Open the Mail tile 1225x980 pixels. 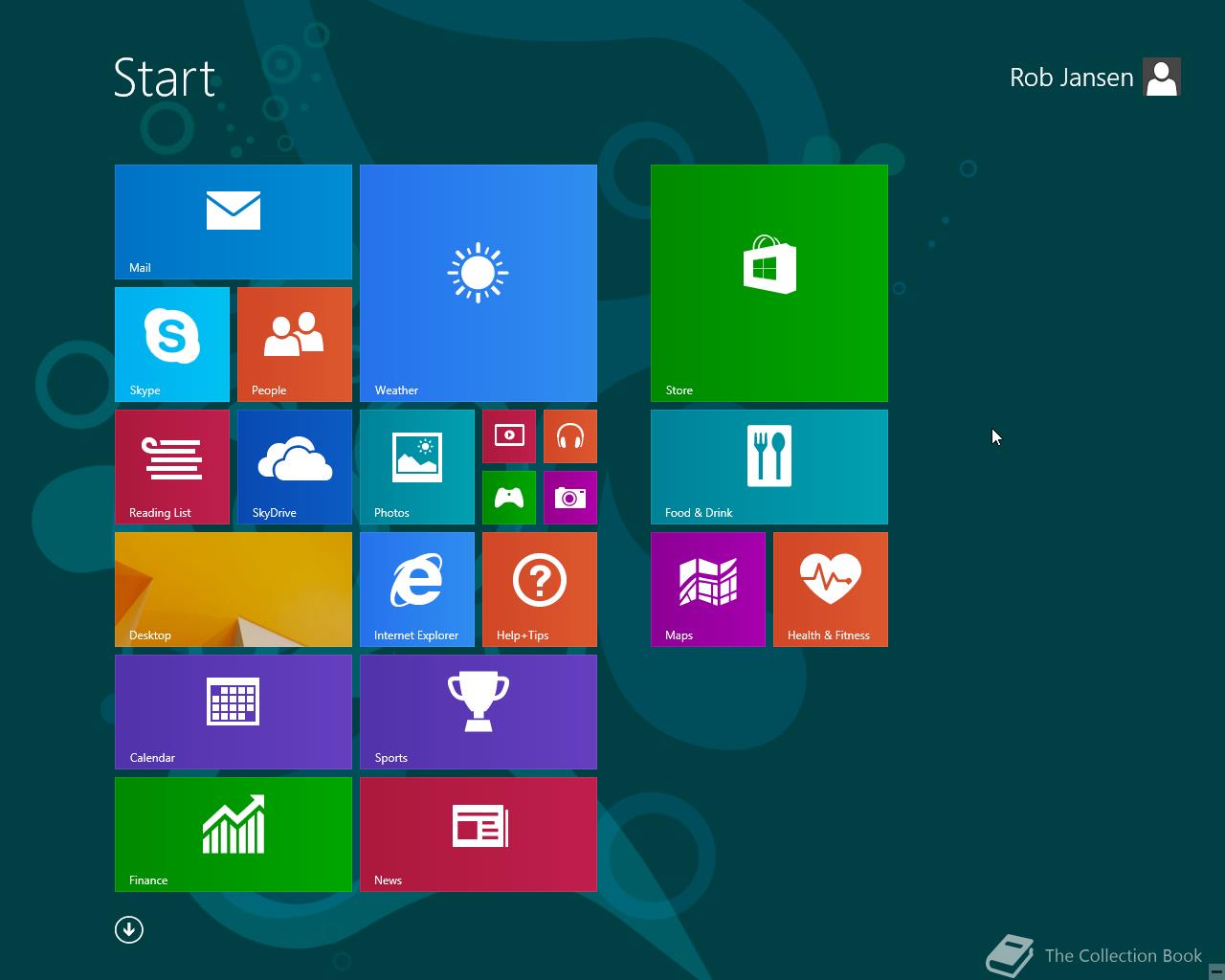click(234, 222)
